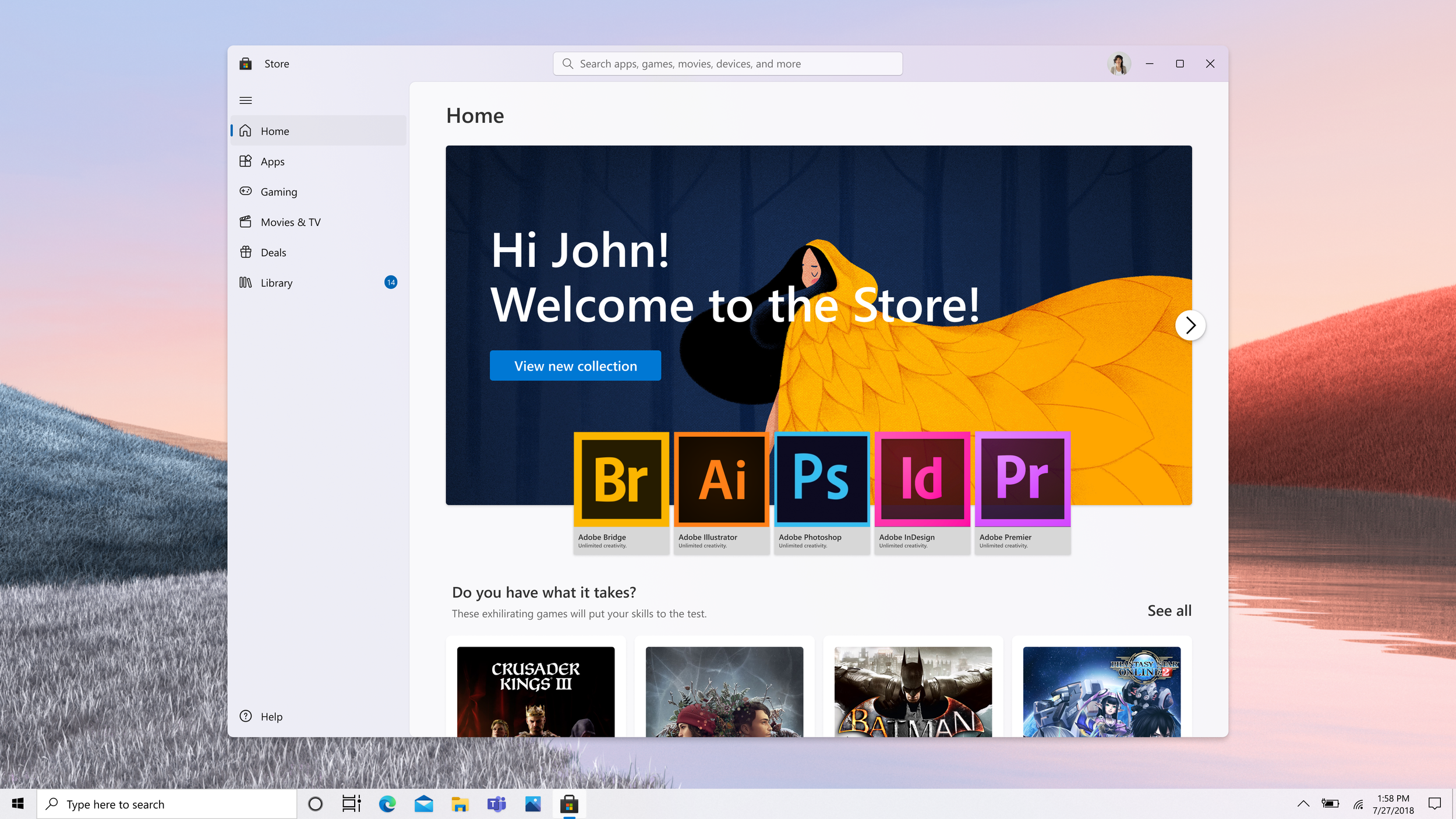Image resolution: width=1456 pixels, height=819 pixels.
Task: Open See all games link
Action: coord(1169,610)
